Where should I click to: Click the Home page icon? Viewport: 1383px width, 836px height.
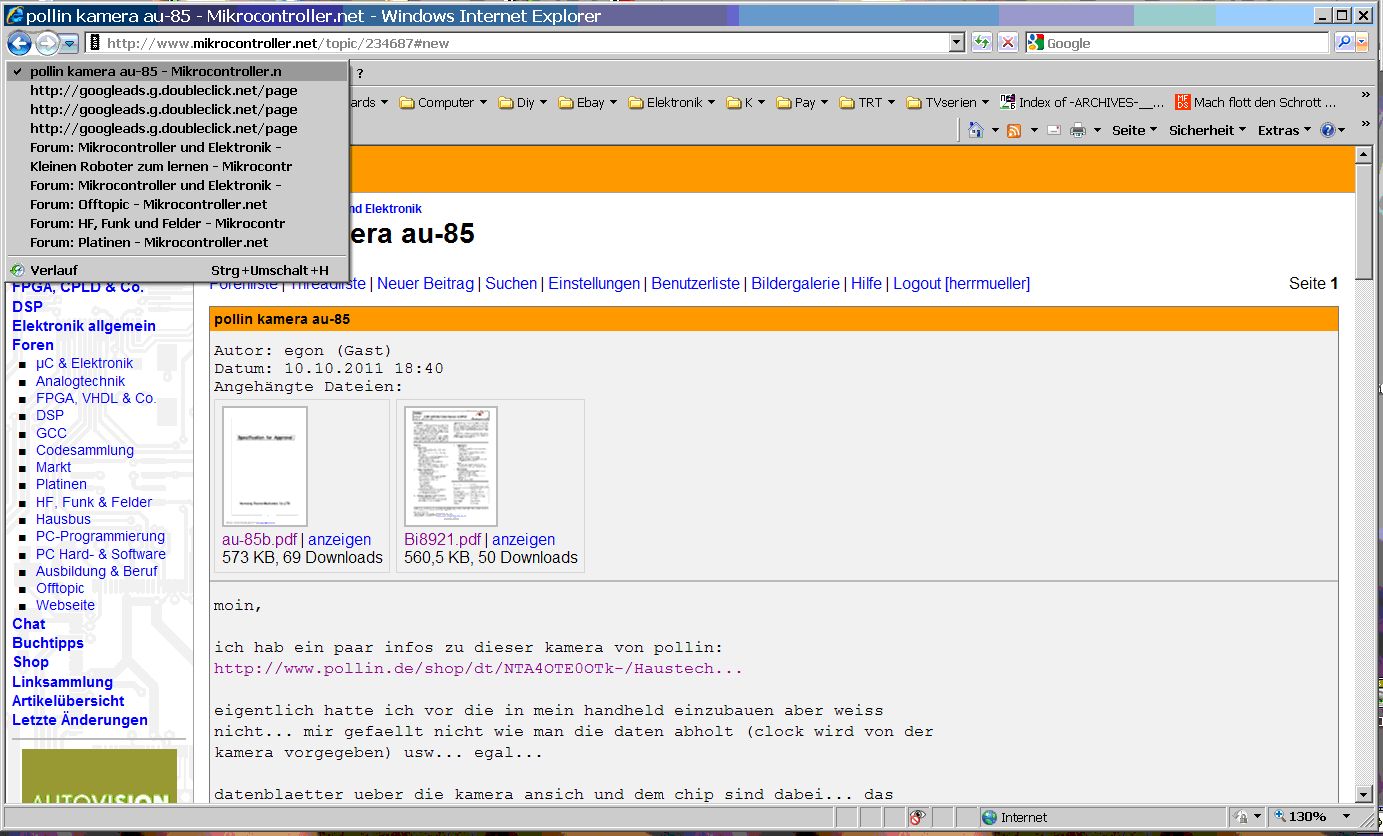(976, 130)
